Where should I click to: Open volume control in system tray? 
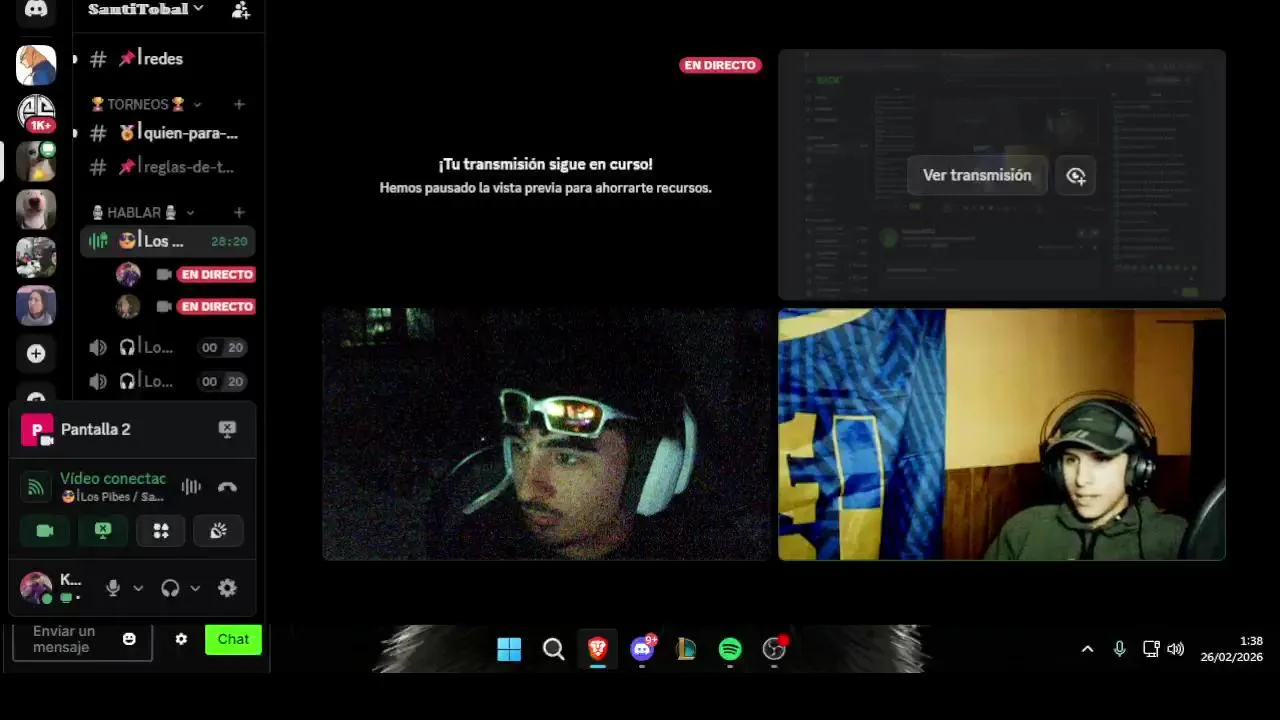tap(1176, 649)
